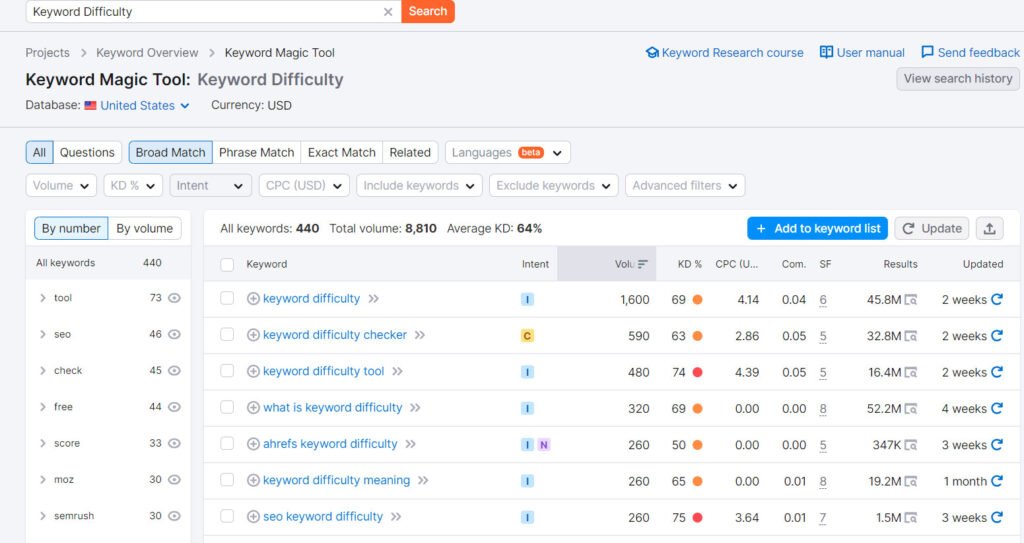Click the semrush group row
Screen dimensions: 1024x543
pos(108,516)
